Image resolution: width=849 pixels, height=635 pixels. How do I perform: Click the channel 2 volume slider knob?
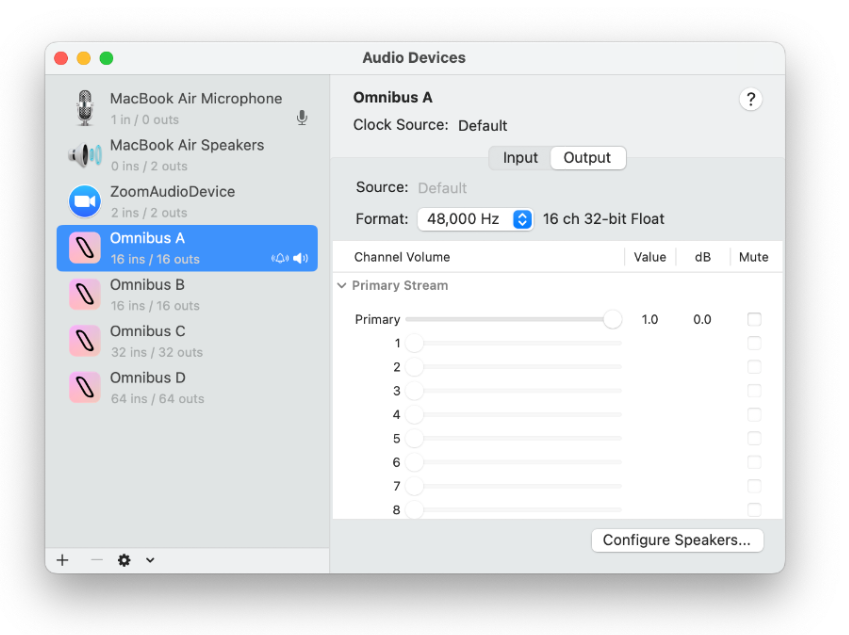(414, 367)
